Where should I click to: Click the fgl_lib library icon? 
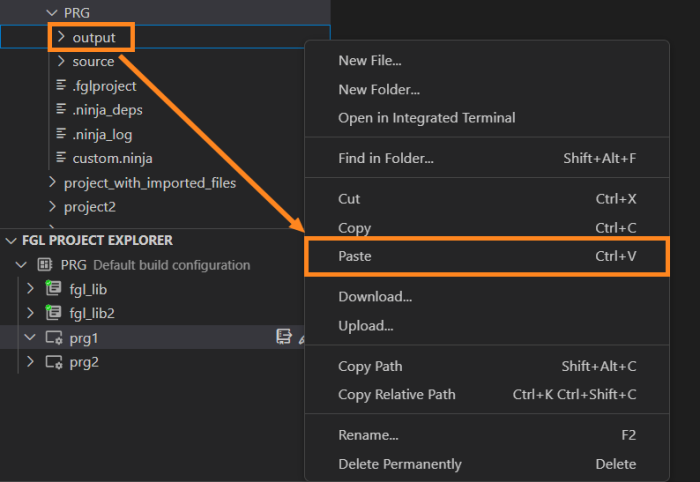click(x=53, y=289)
